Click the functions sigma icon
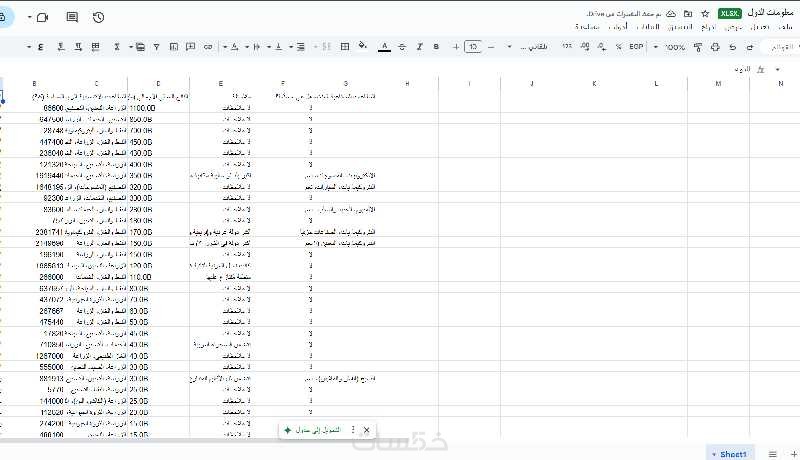 pyautogui.click(x=117, y=47)
